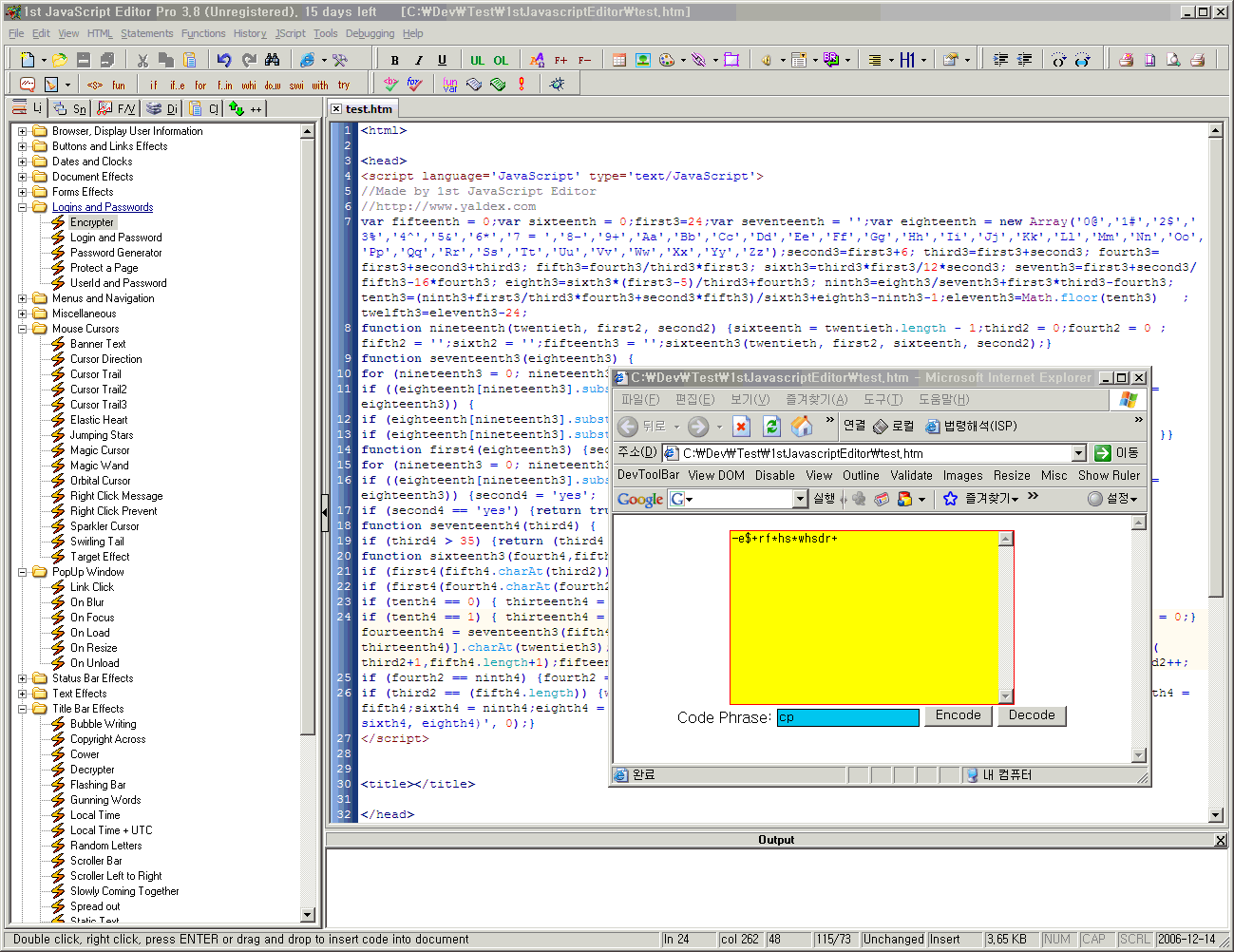Click the red exclamation mark icon

pos(522,84)
